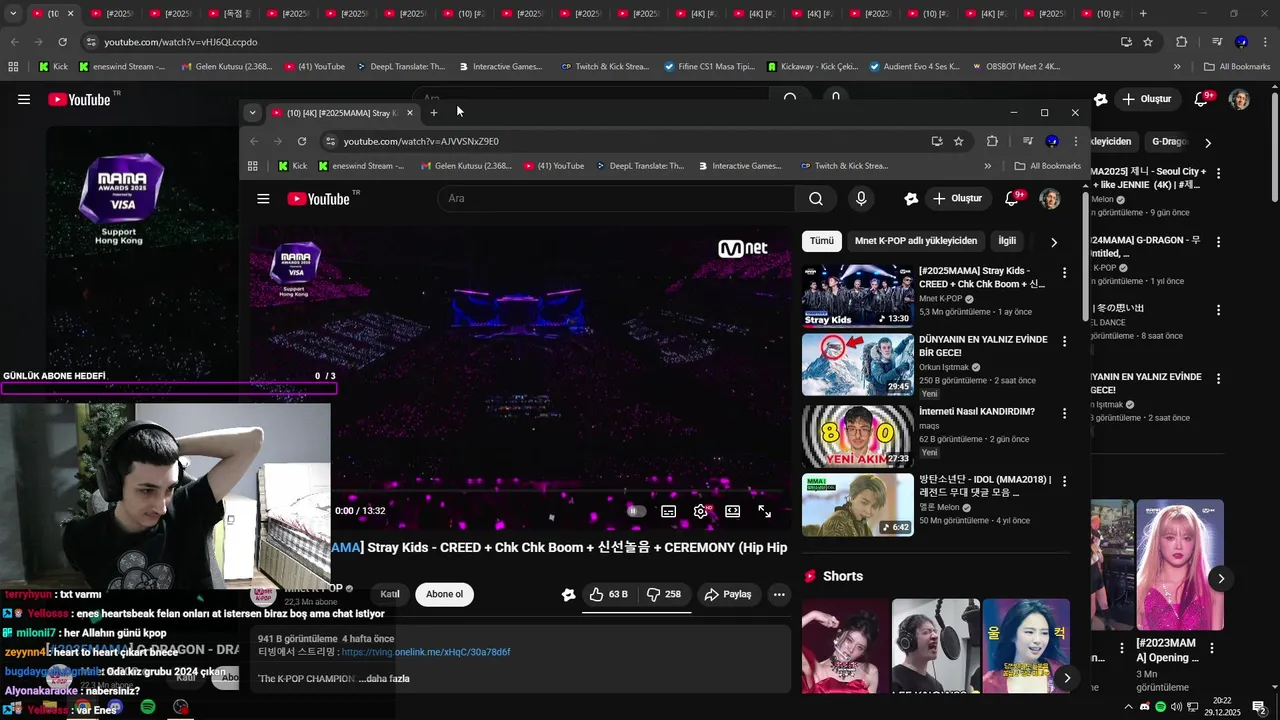Click the star-shaped icon next to the like button
Screen dimensions: 1280x720
(x=568, y=594)
